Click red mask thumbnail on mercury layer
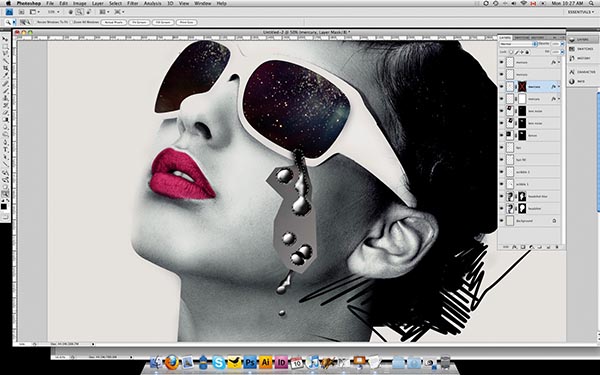This screenshot has width=600, height=375. (522, 86)
